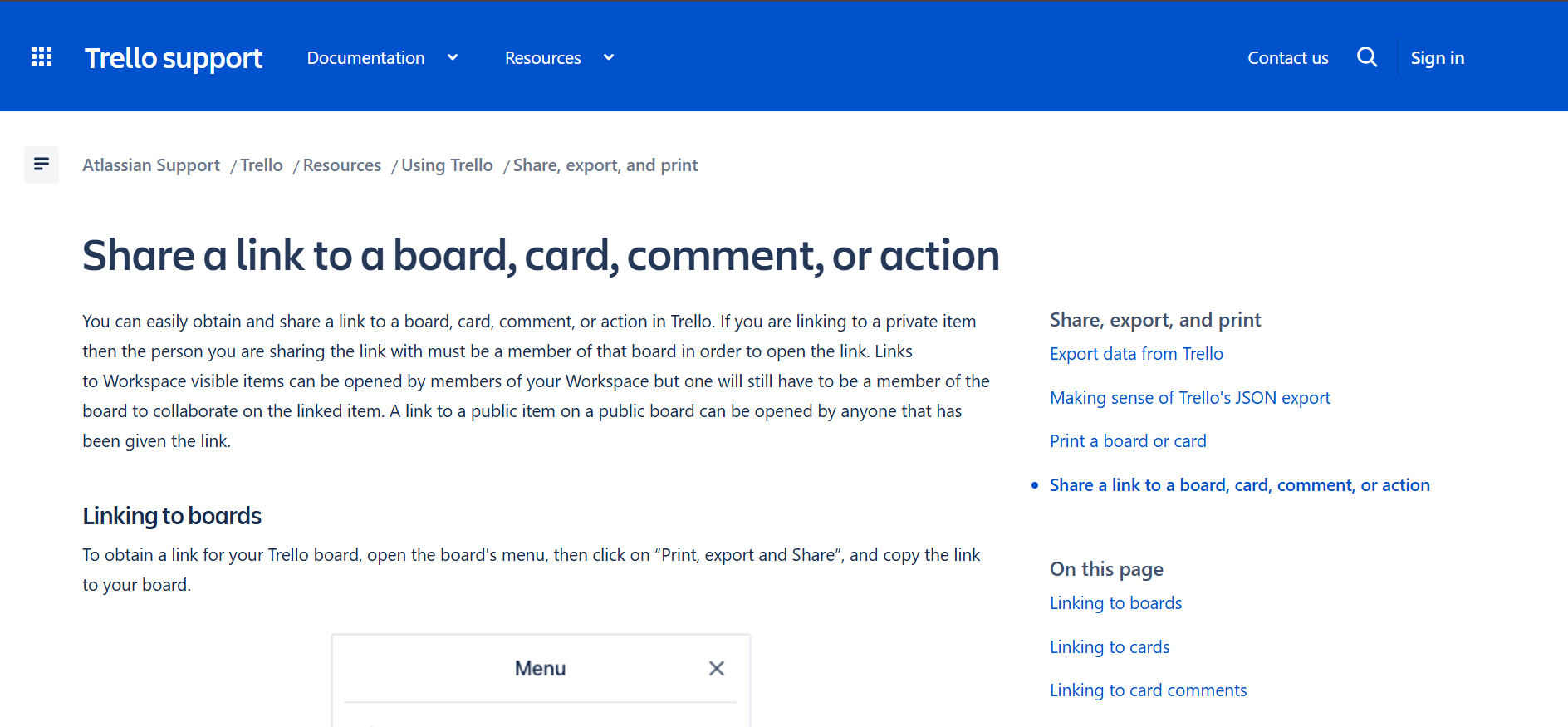Click the Menu panel title in screenshot

point(540,668)
